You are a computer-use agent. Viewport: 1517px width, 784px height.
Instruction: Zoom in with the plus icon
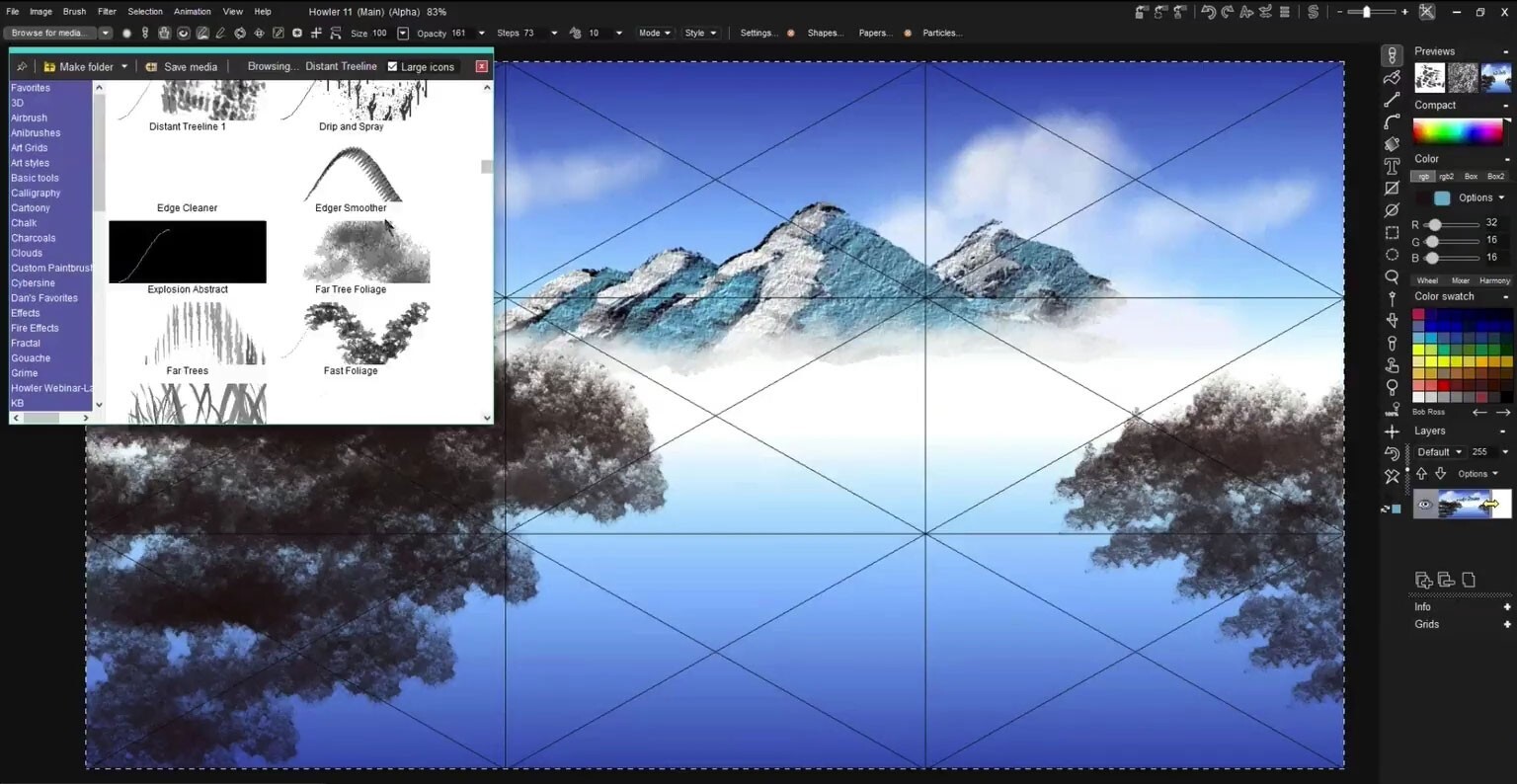coord(1404,12)
